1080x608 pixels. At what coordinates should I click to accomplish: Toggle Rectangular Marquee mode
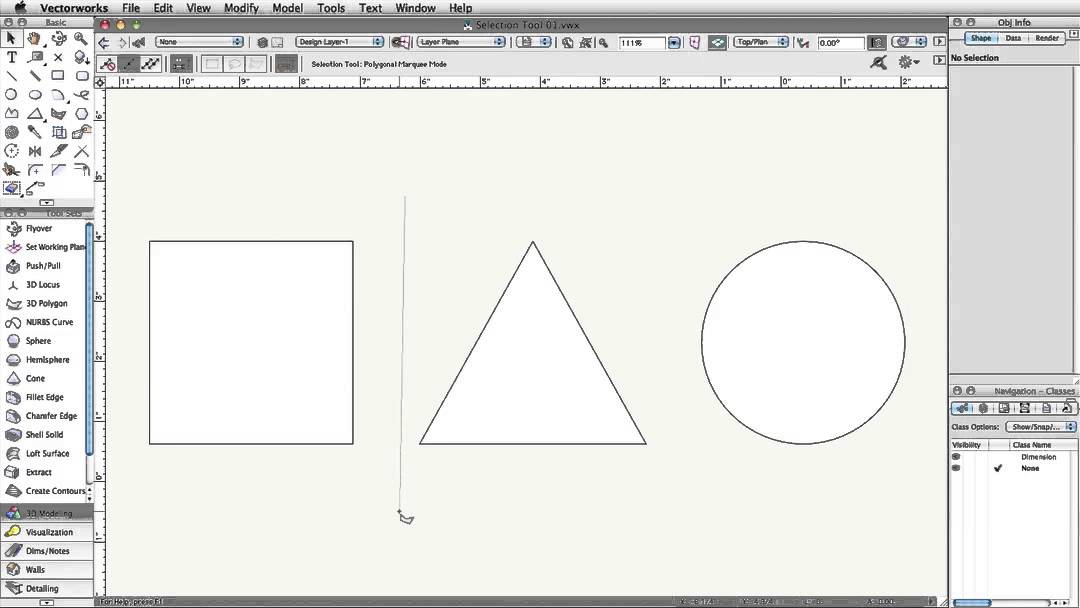pyautogui.click(x=212, y=64)
